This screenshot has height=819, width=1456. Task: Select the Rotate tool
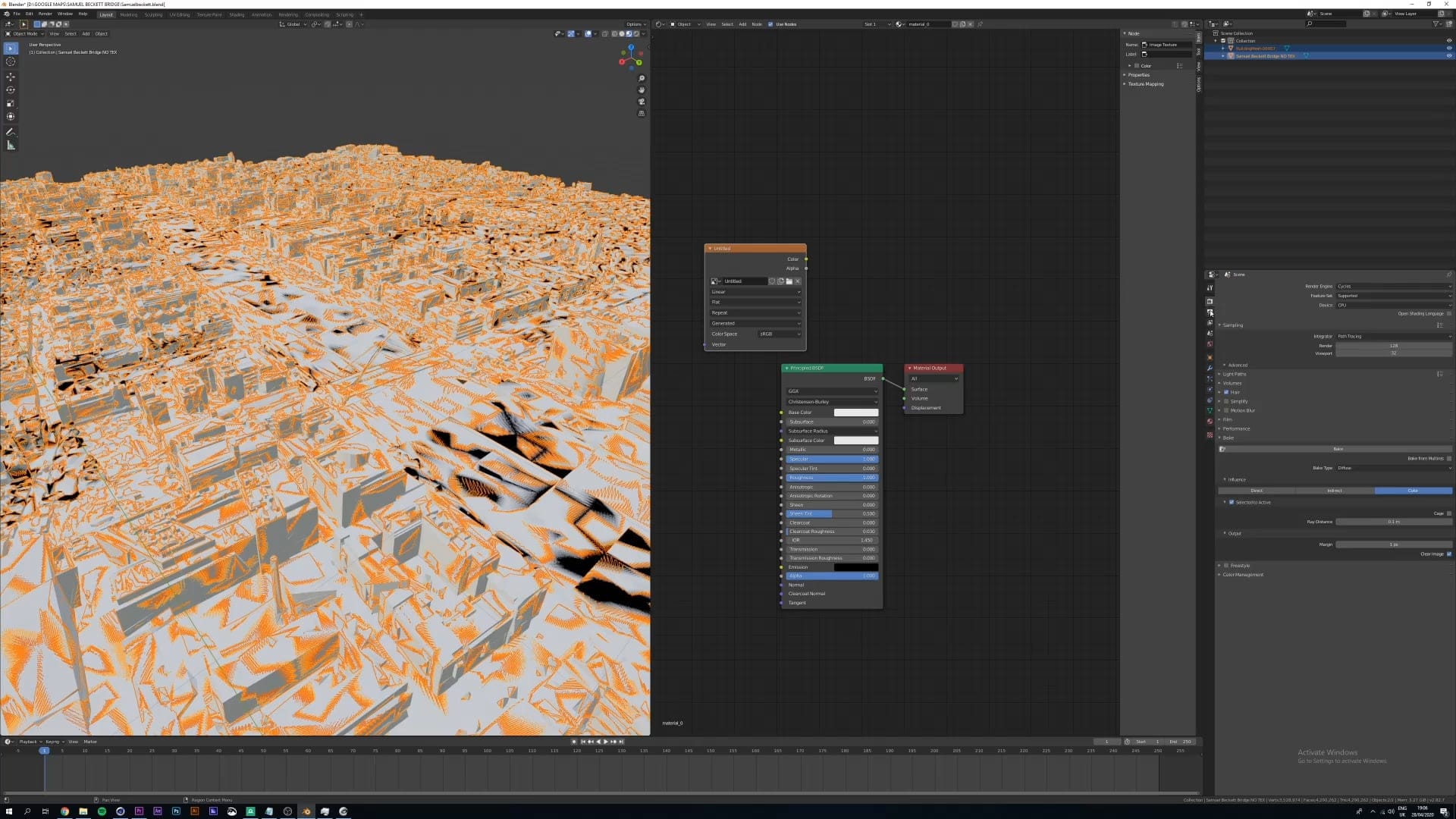[x=11, y=90]
